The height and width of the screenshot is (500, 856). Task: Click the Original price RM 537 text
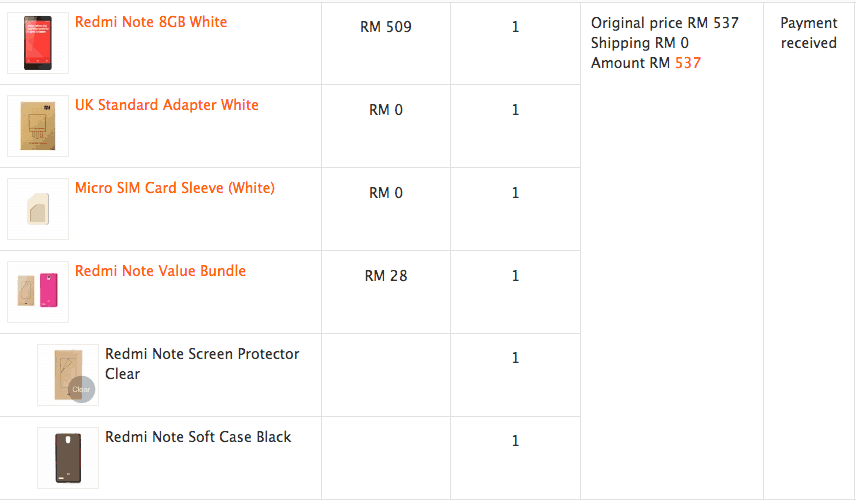click(x=664, y=23)
